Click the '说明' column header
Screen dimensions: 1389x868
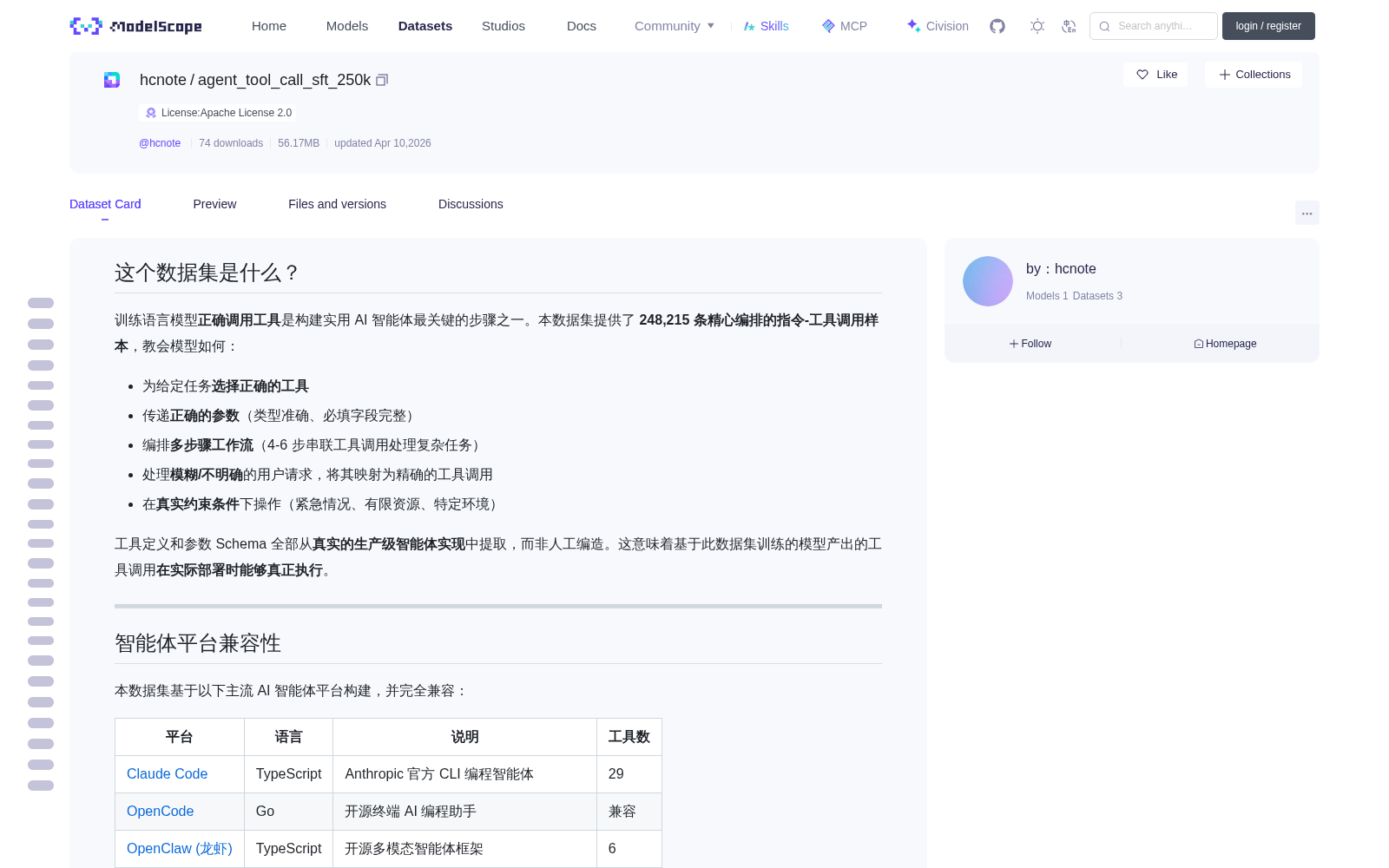[x=464, y=737]
